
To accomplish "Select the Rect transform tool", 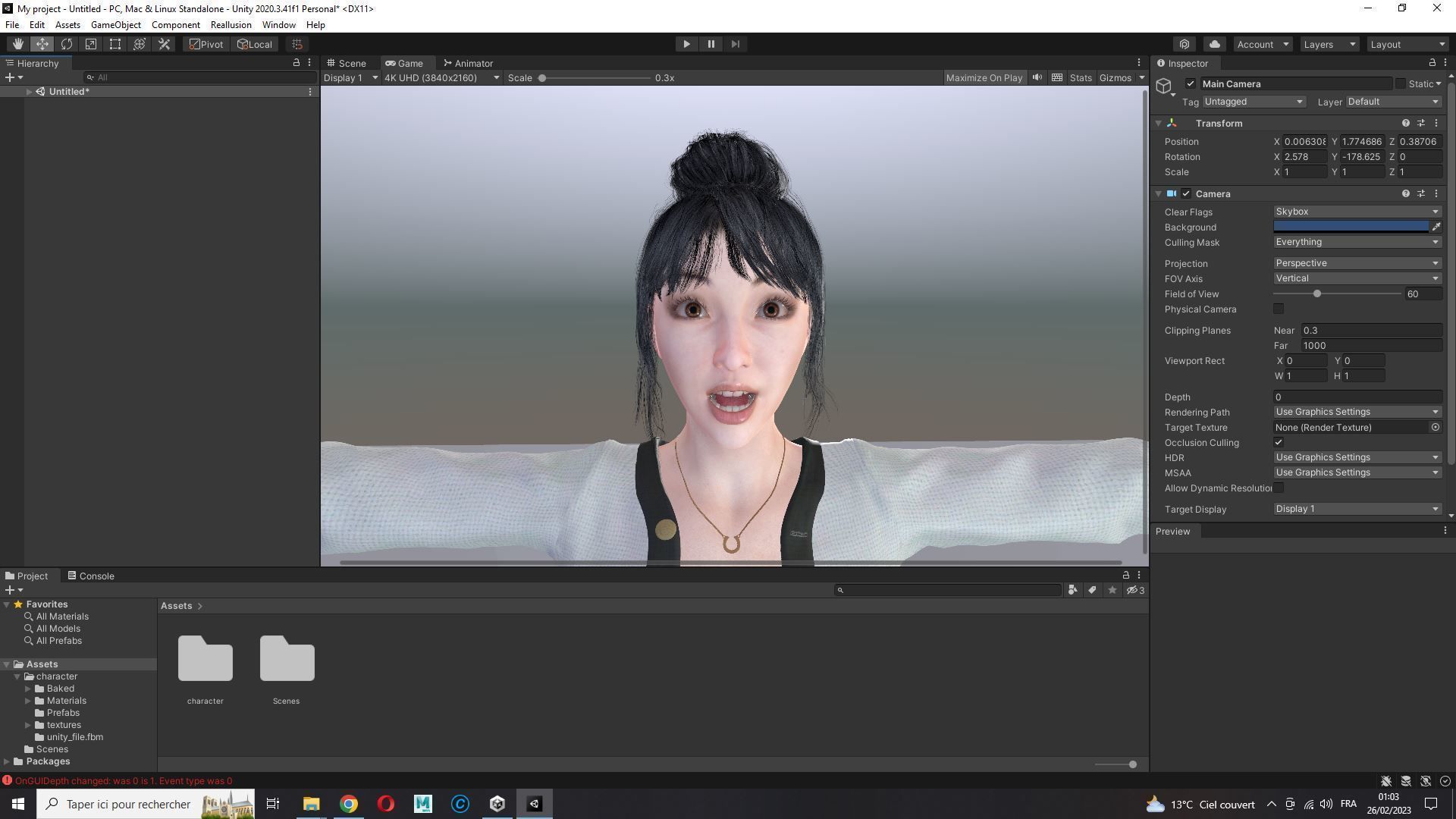I will click(115, 44).
